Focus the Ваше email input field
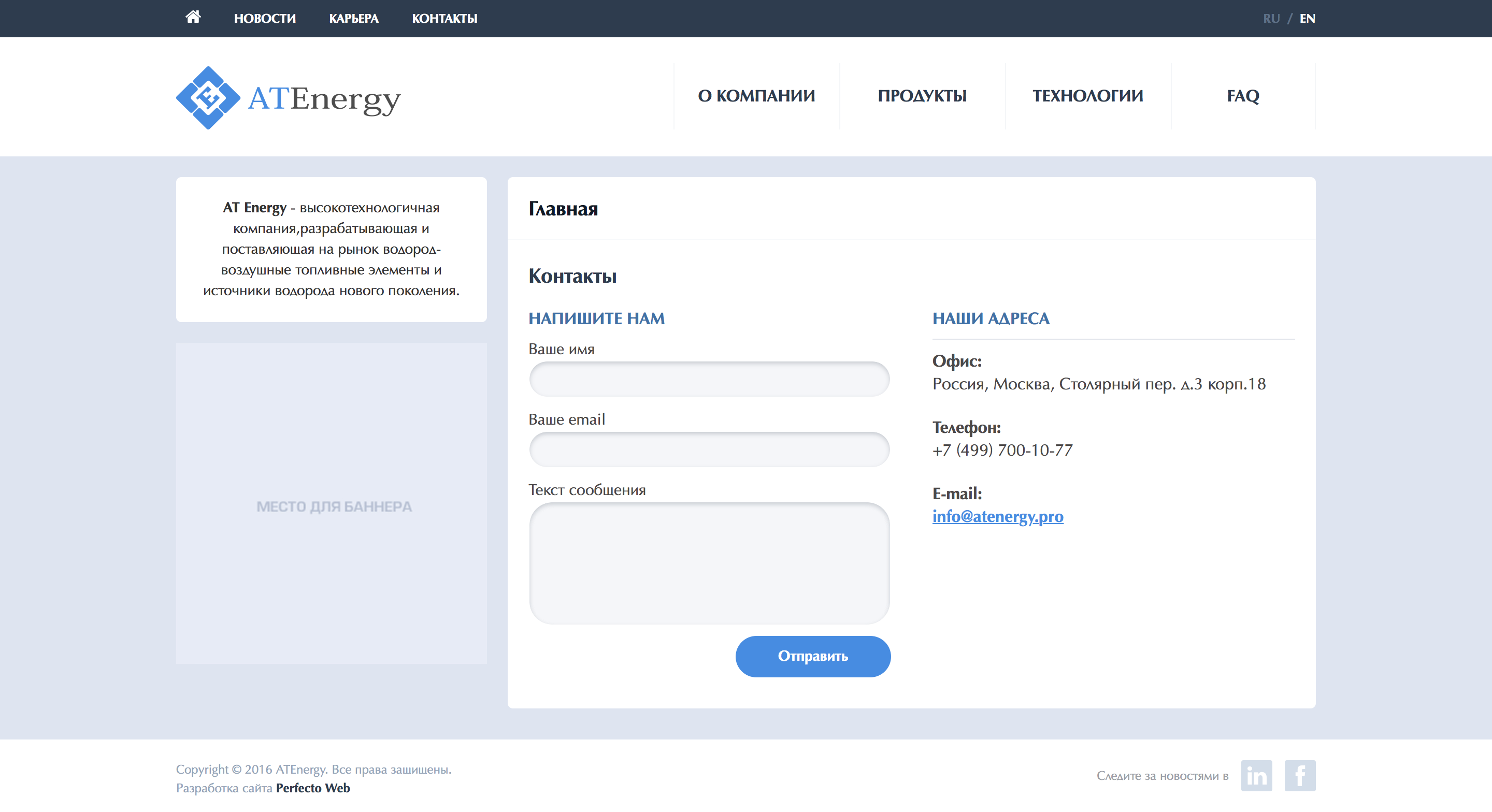 tap(709, 450)
